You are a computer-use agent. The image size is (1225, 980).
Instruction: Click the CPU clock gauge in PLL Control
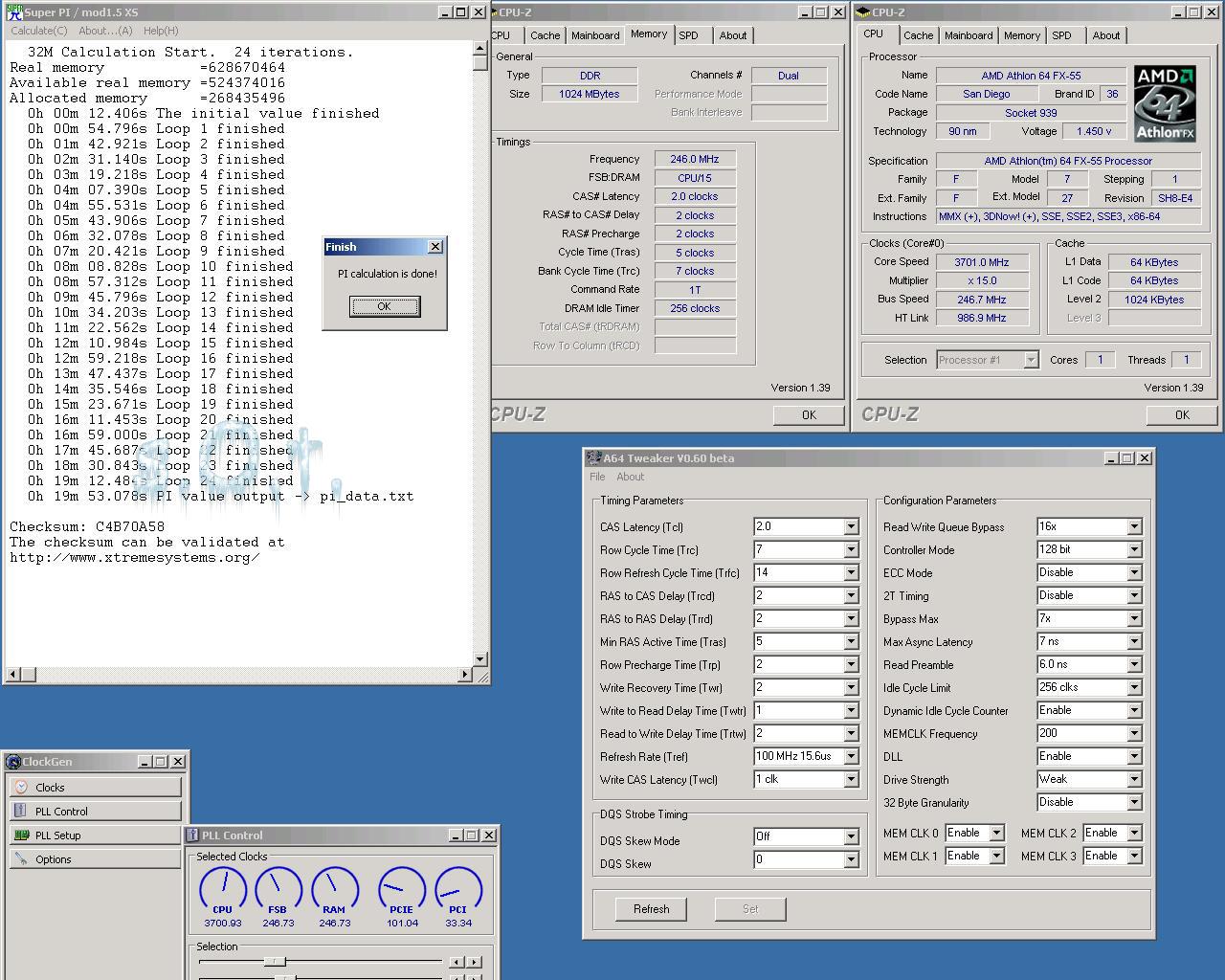point(222,890)
